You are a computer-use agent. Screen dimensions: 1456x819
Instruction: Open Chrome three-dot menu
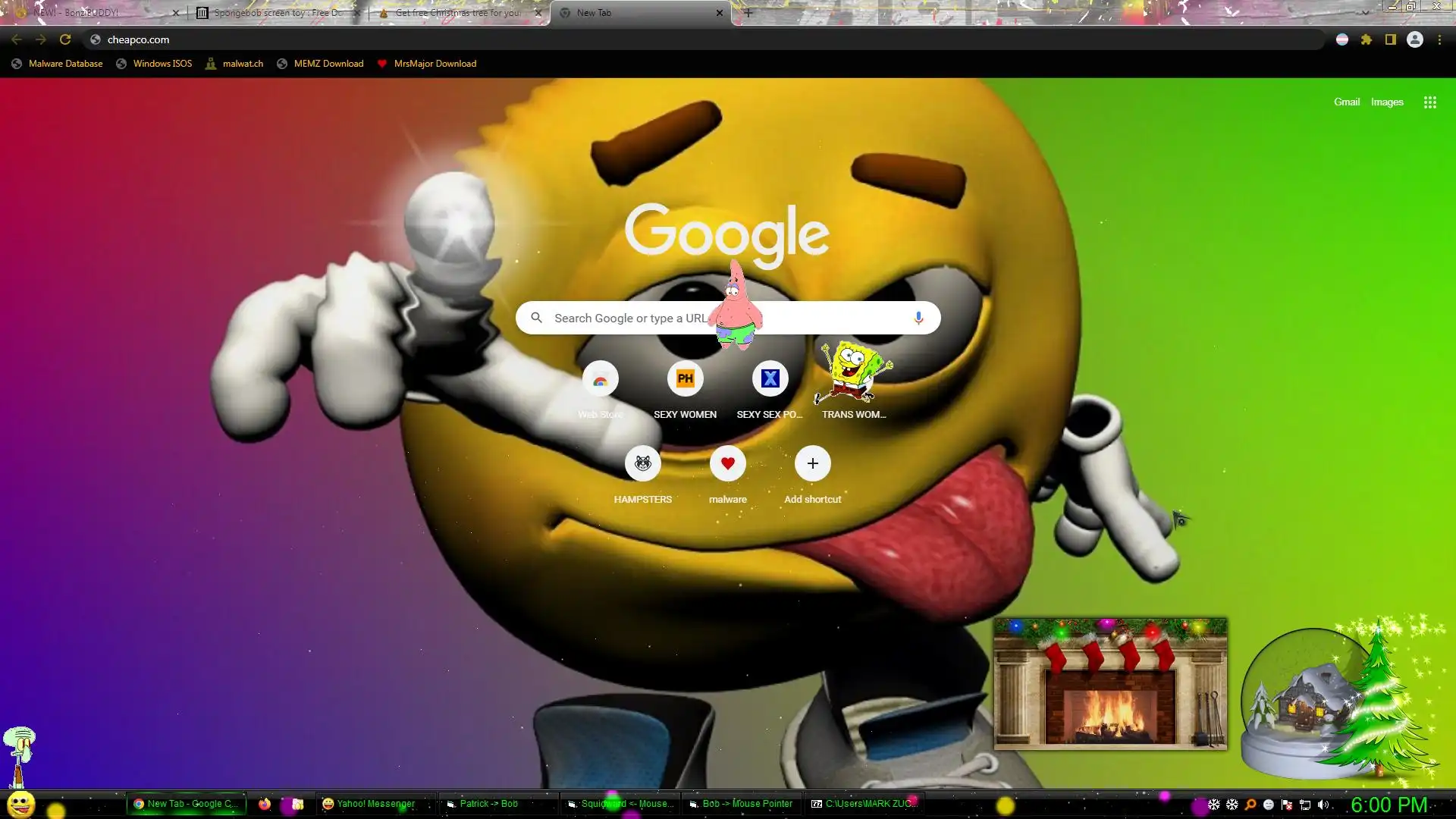pyautogui.click(x=1439, y=39)
